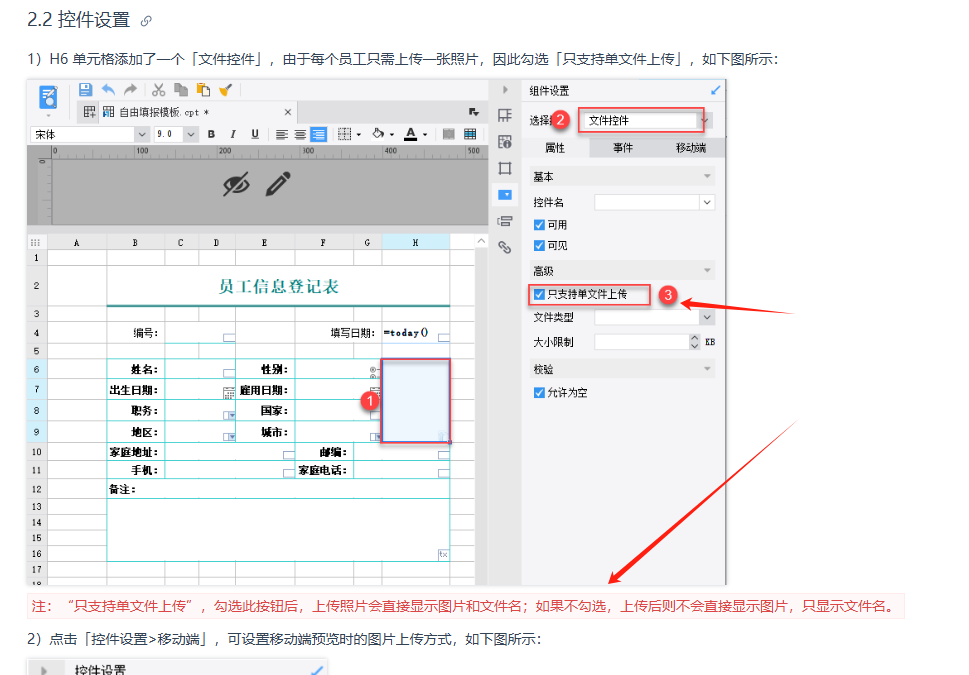The height and width of the screenshot is (675, 969).
Task: Click the add-sheet grid icon beside file tab
Action: click(x=90, y=112)
